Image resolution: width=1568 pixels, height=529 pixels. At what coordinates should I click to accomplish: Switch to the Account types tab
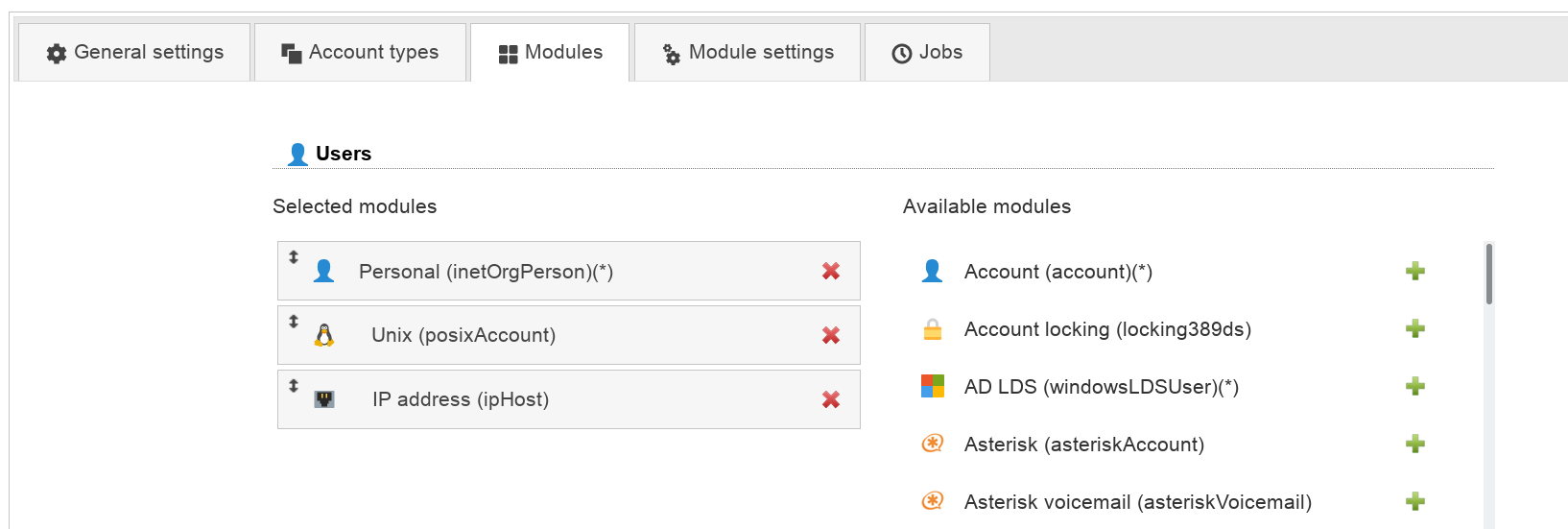(360, 53)
